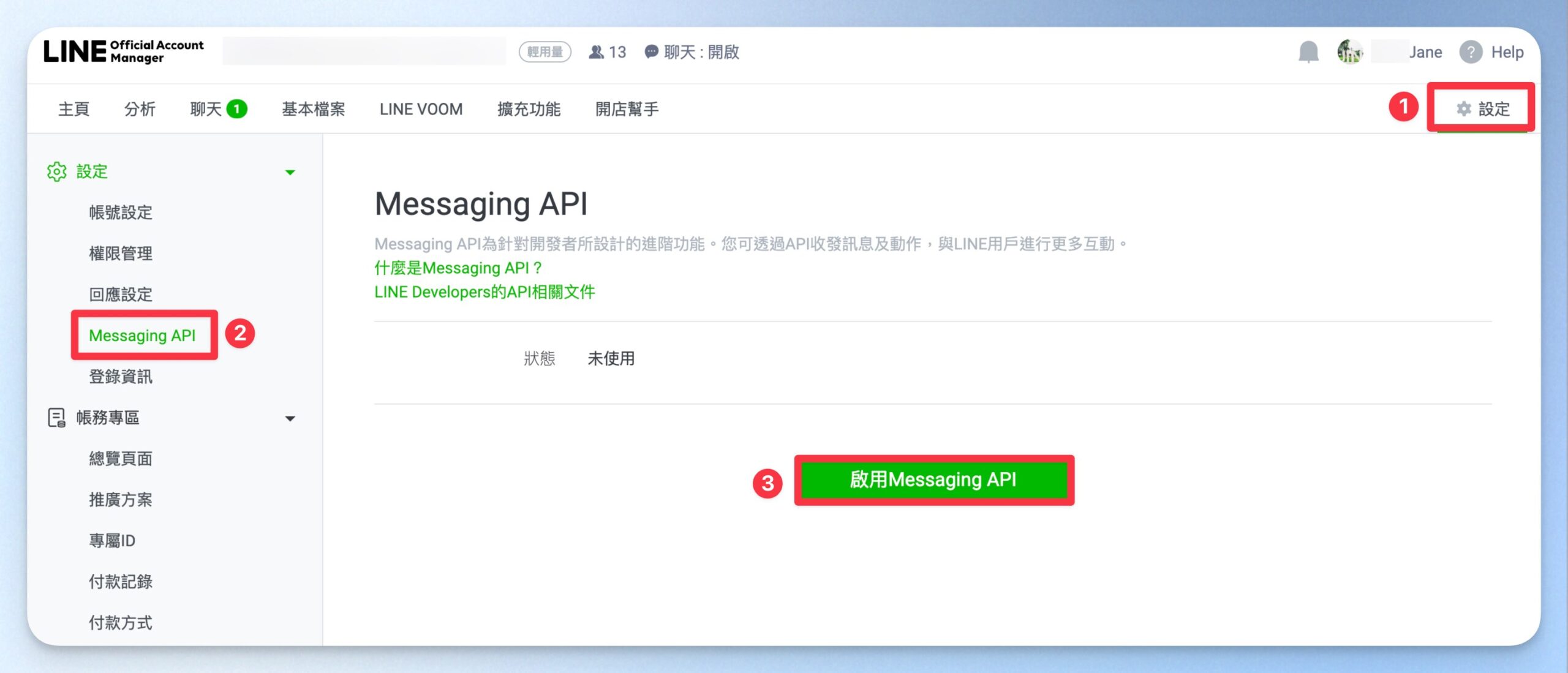Click the chat bubble status icon
Image resolution: width=1568 pixels, height=673 pixels.
pyautogui.click(x=651, y=52)
